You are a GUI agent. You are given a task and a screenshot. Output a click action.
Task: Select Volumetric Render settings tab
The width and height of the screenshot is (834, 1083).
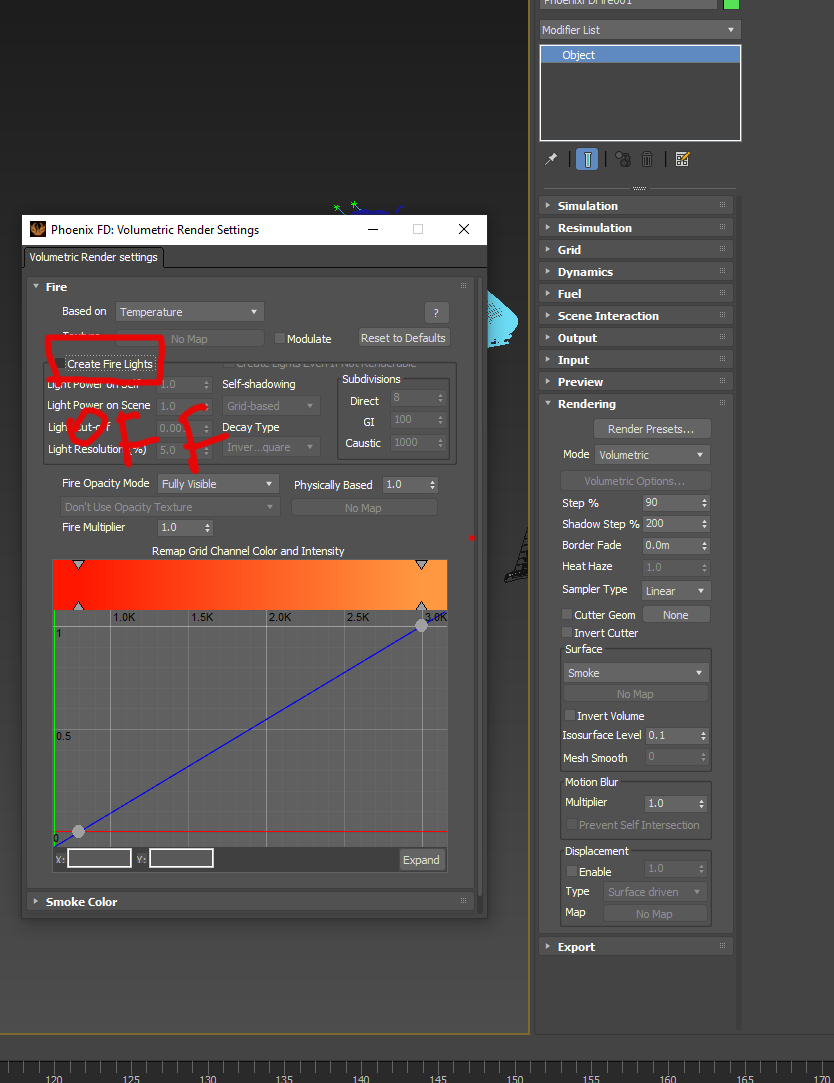(x=93, y=257)
